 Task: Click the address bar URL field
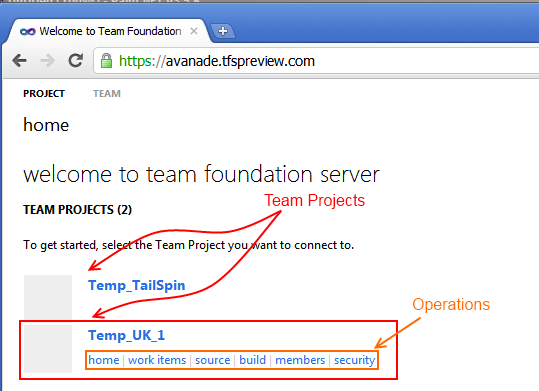pyautogui.click(x=316, y=61)
